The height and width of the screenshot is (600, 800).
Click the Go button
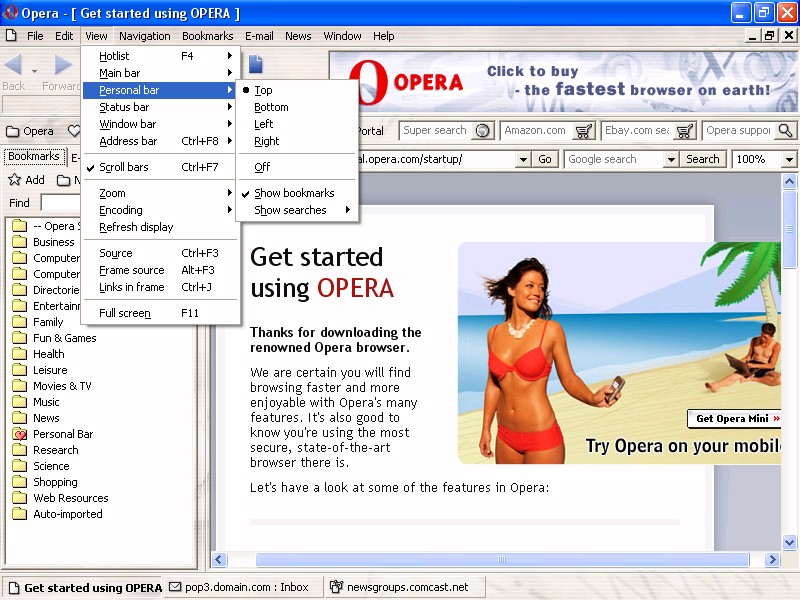pos(545,159)
